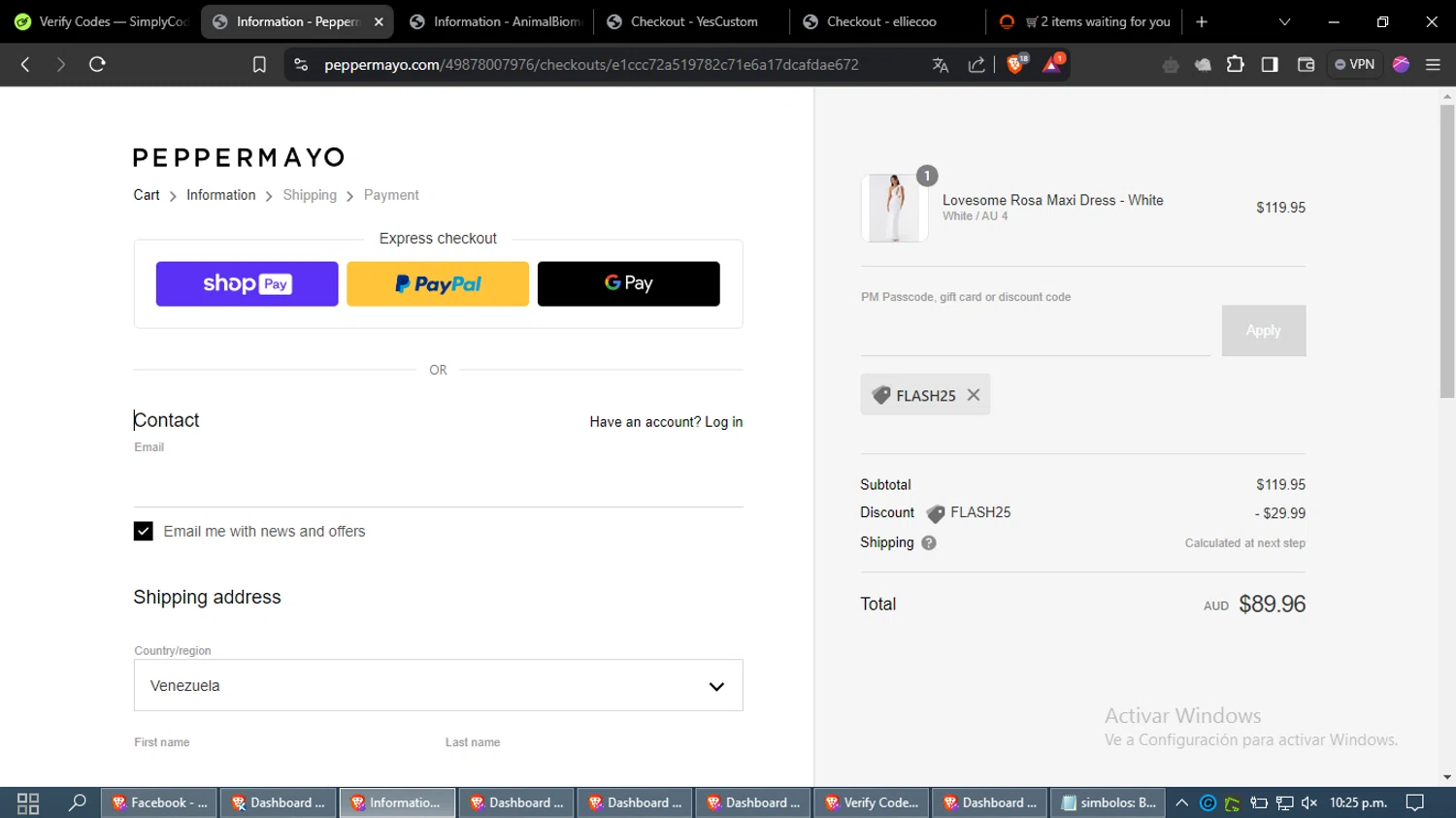Image resolution: width=1456 pixels, height=818 pixels.
Task: Click the Log in link
Action: tap(723, 422)
